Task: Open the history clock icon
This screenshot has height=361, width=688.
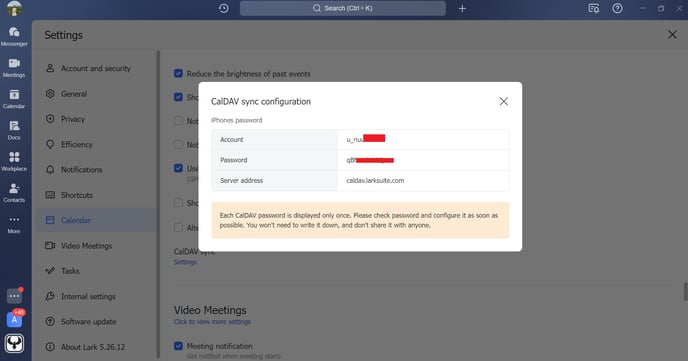Action: [x=223, y=8]
